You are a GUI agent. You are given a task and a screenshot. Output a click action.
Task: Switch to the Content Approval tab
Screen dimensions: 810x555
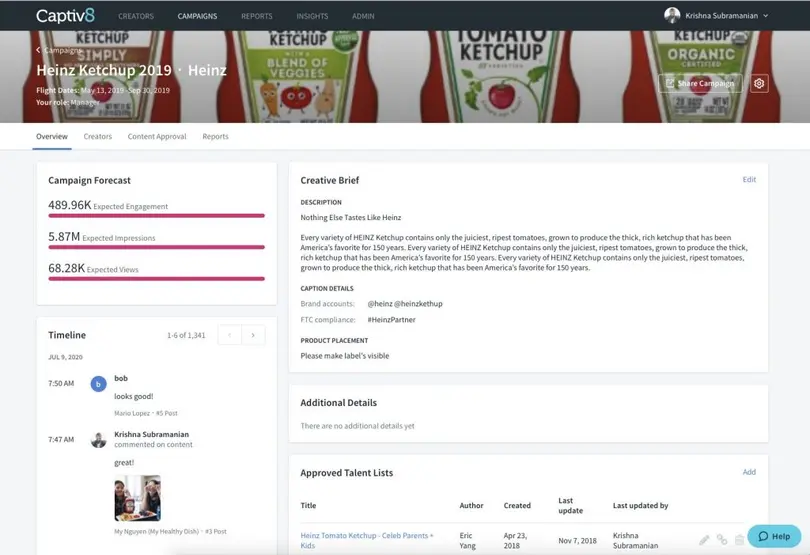[157, 136]
